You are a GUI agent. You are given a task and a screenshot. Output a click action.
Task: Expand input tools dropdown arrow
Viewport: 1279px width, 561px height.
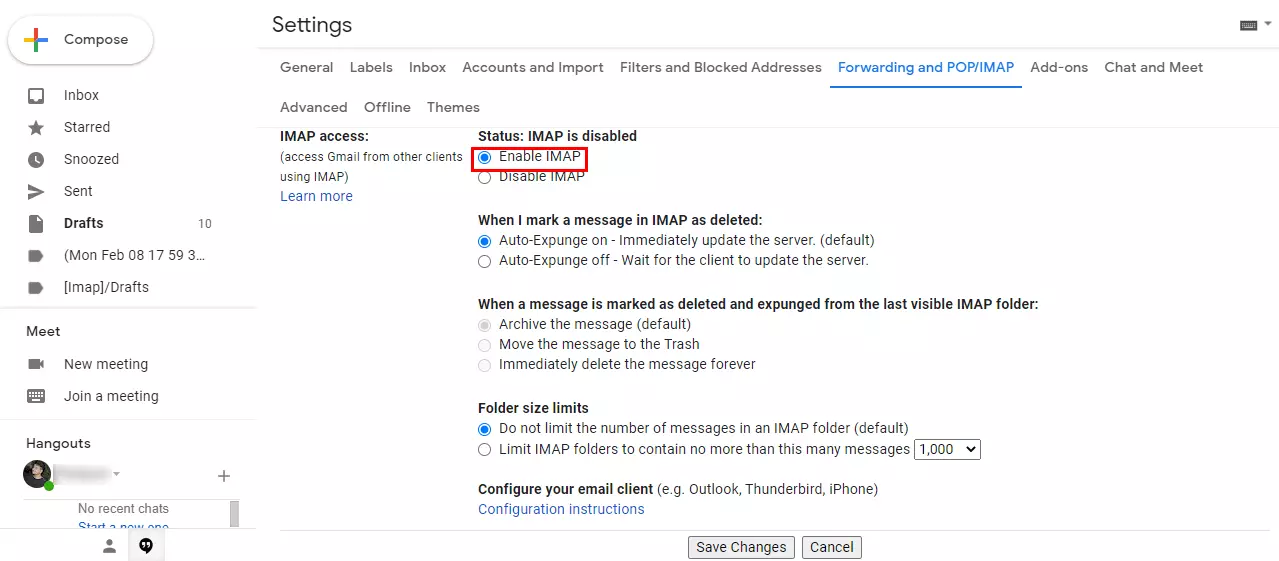click(1268, 26)
